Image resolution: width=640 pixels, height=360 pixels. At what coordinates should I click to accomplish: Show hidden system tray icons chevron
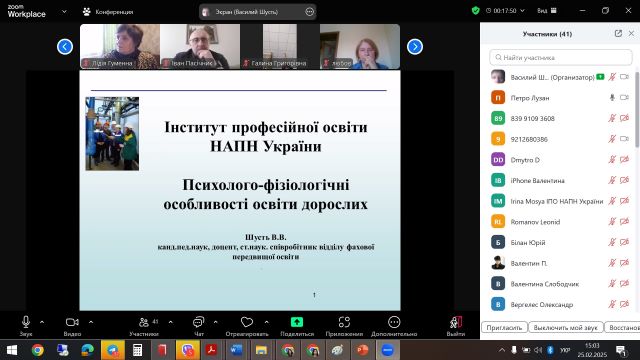click(502, 350)
